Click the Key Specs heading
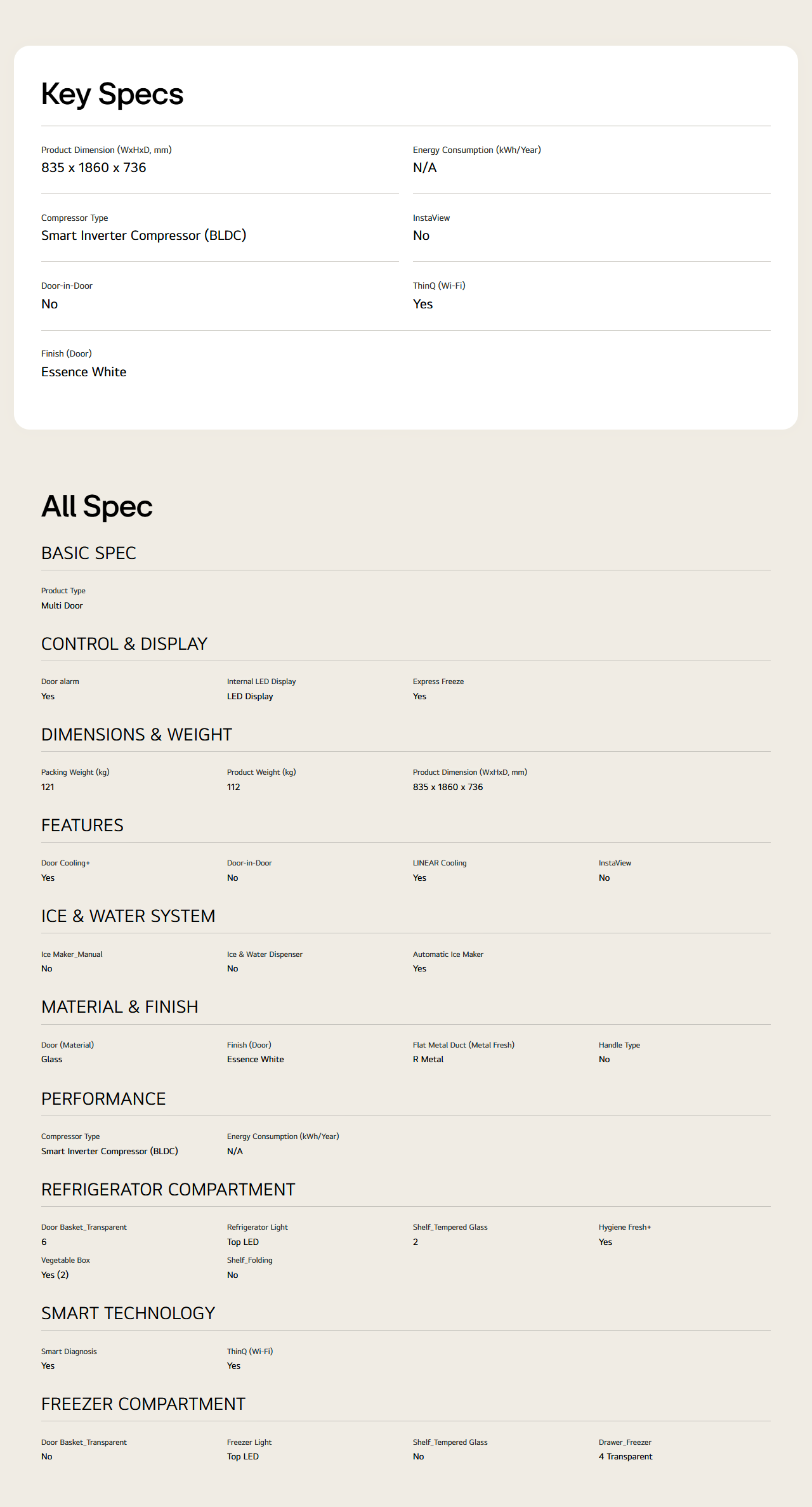This screenshot has width=812, height=1507. [x=112, y=95]
